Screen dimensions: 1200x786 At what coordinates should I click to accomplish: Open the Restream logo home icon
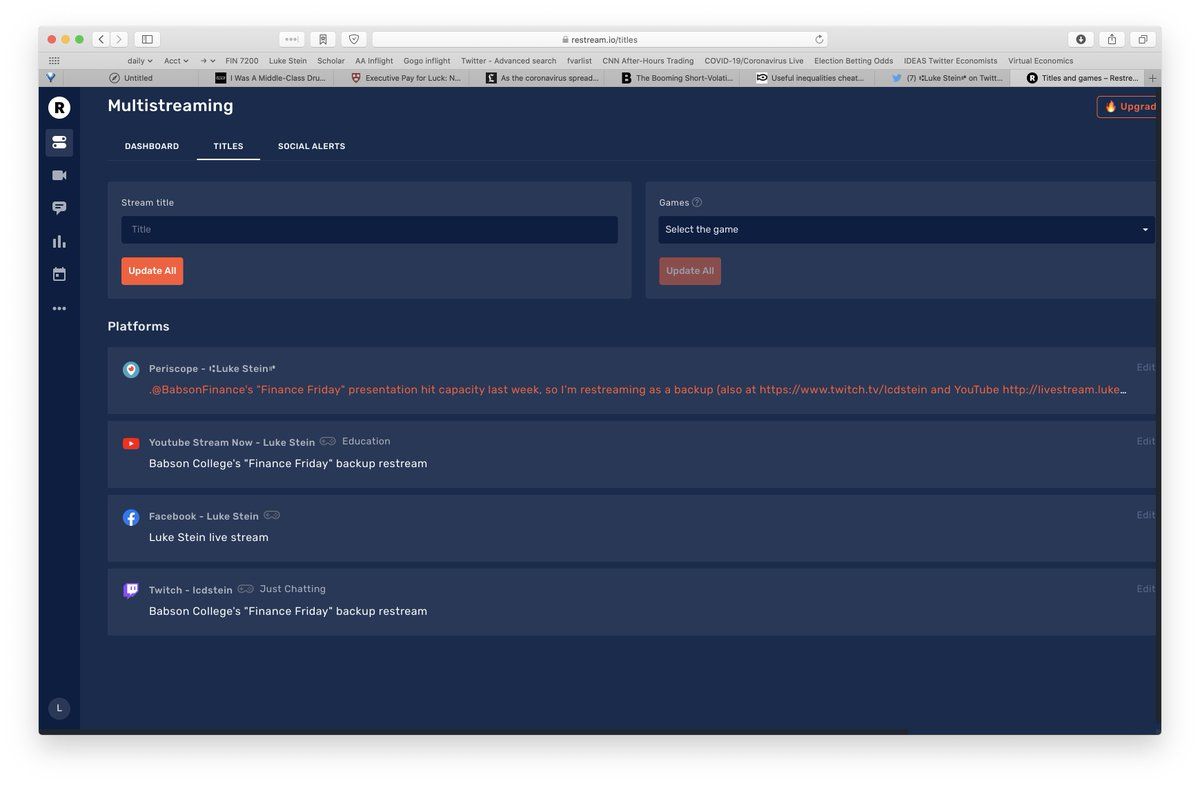[59, 108]
